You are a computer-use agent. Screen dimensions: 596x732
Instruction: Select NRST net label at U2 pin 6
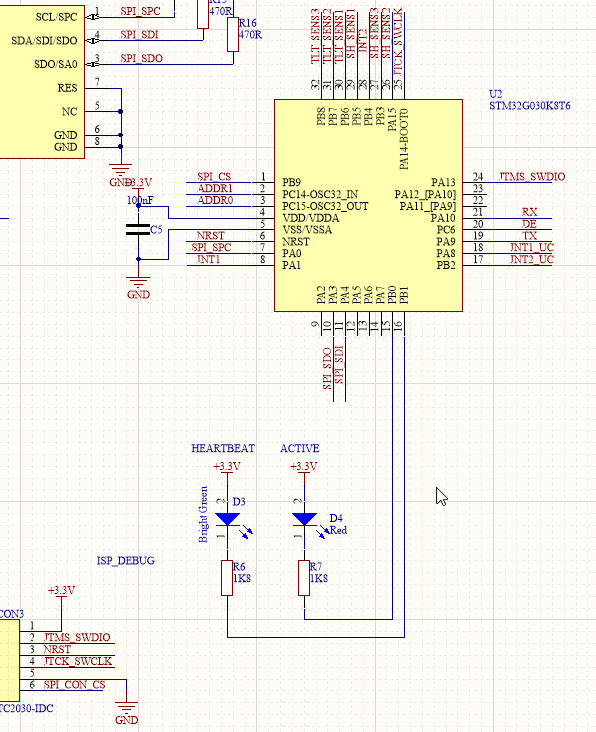point(210,236)
